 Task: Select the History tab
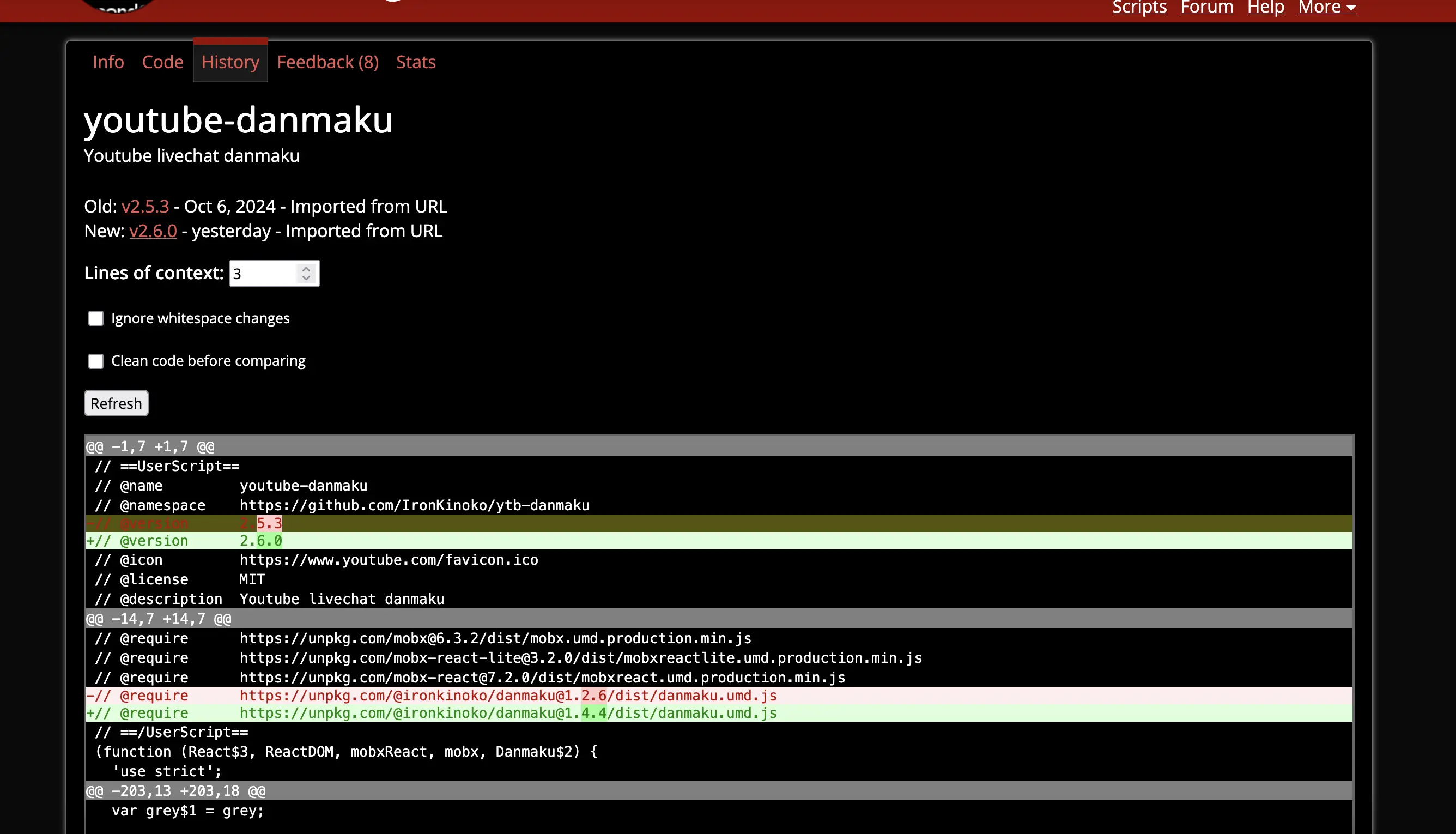tap(230, 62)
